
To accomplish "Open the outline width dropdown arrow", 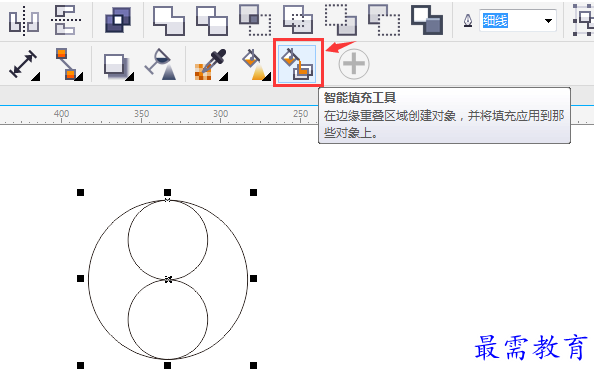I will point(548,21).
